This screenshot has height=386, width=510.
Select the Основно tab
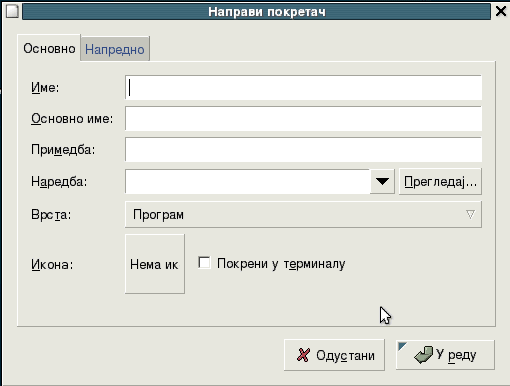coord(49,48)
